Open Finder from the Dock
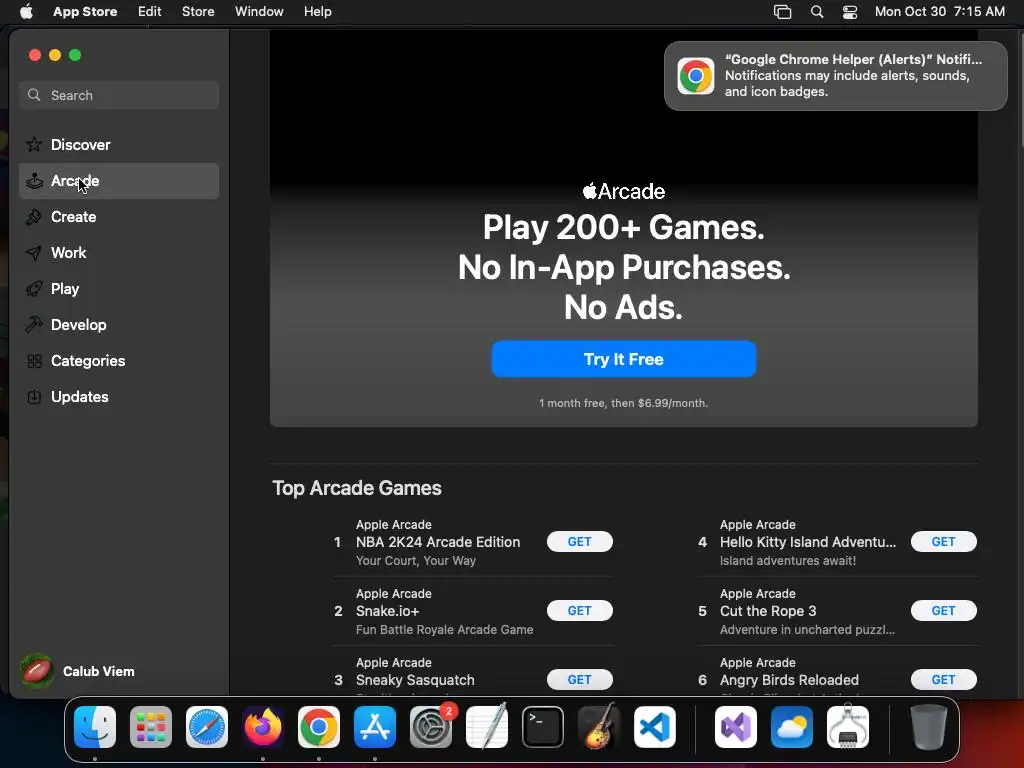 (x=95, y=727)
